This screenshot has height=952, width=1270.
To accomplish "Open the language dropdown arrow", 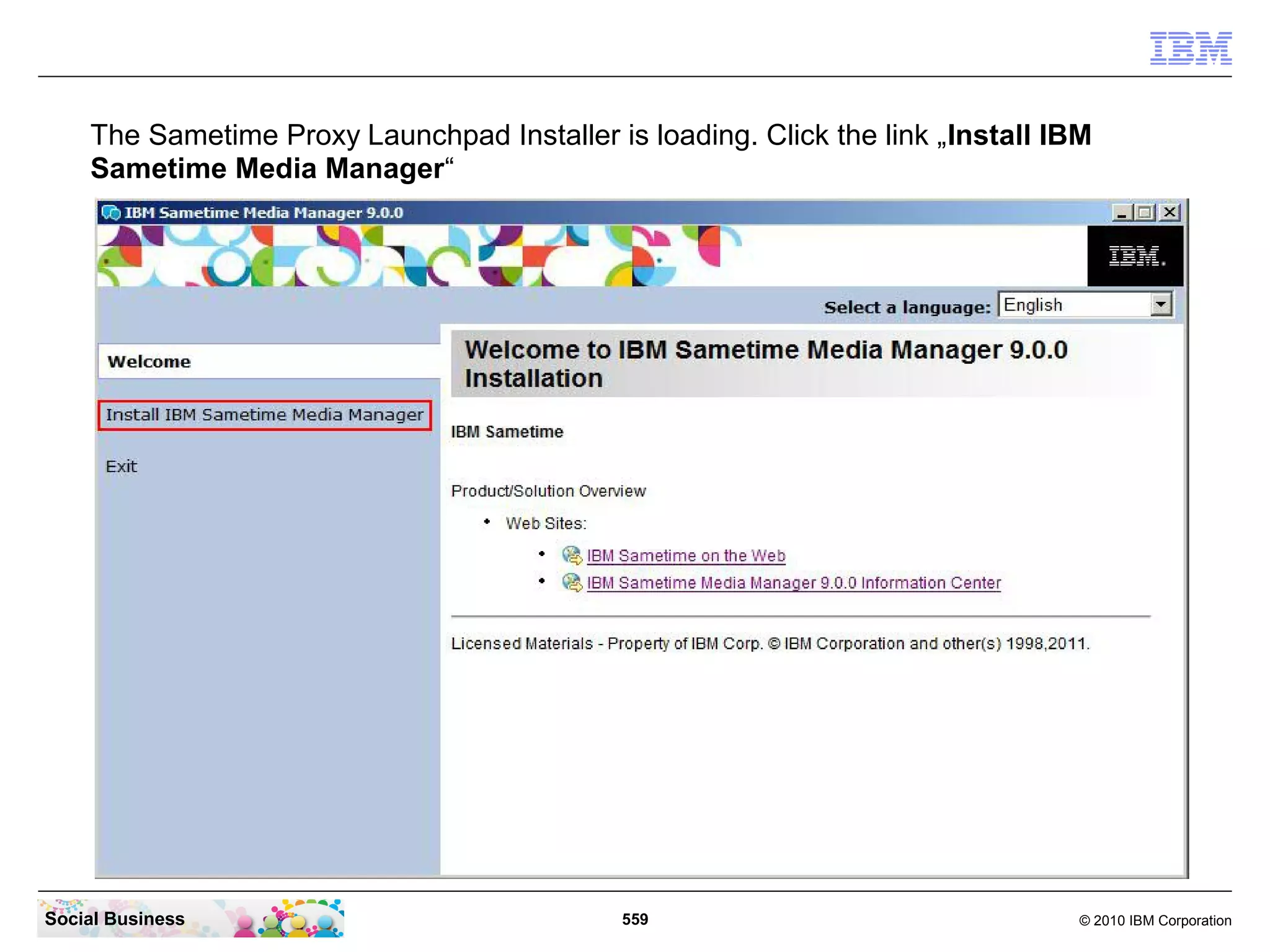I will pyautogui.click(x=1161, y=304).
